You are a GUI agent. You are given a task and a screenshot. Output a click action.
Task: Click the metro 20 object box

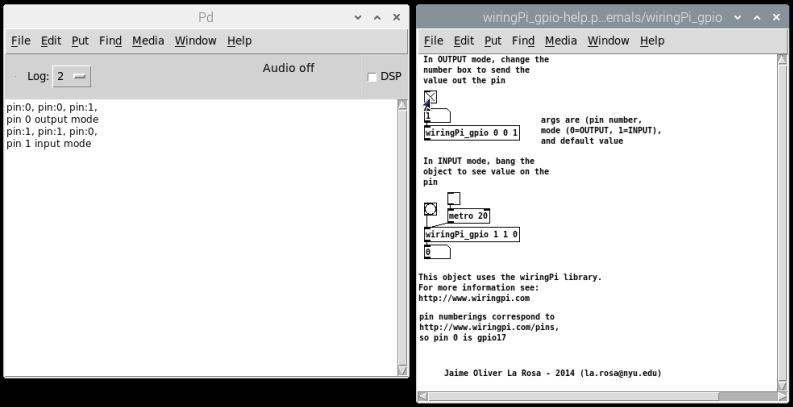click(468, 216)
